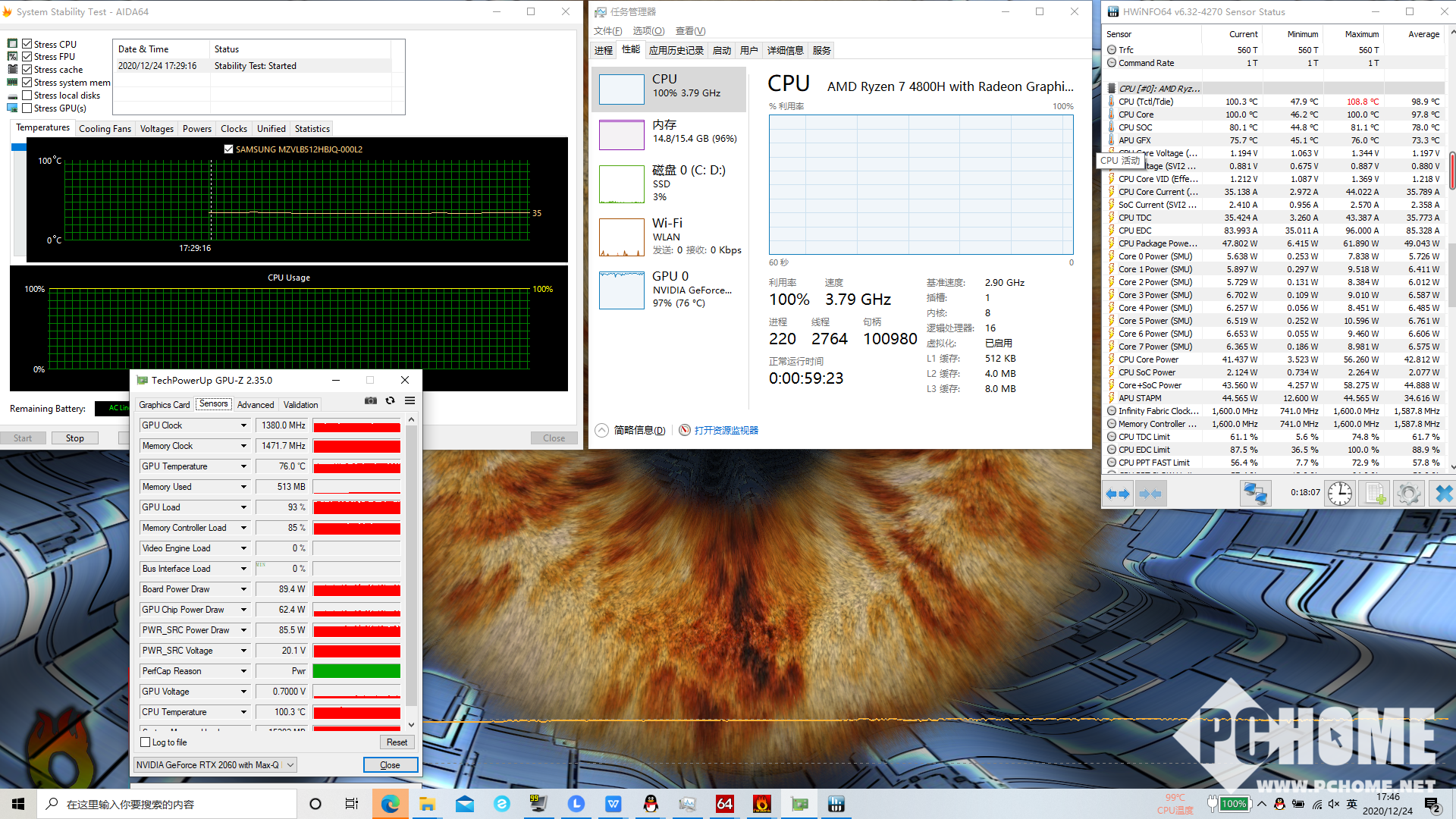This screenshot has width=1456, height=819.
Task: Open the Advanced tab in GPU-Z
Action: pos(256,405)
